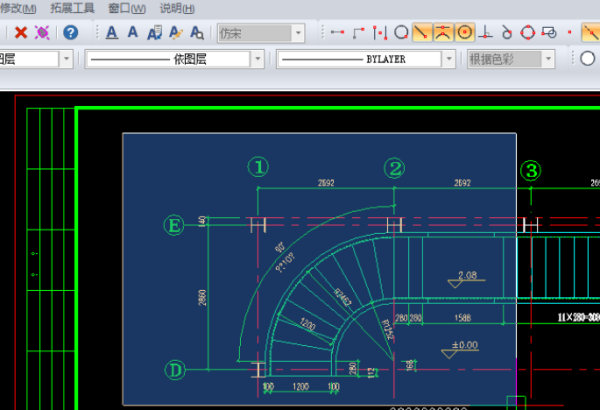
Task: Click grid axis bubble 2 in drawing
Action: (395, 168)
